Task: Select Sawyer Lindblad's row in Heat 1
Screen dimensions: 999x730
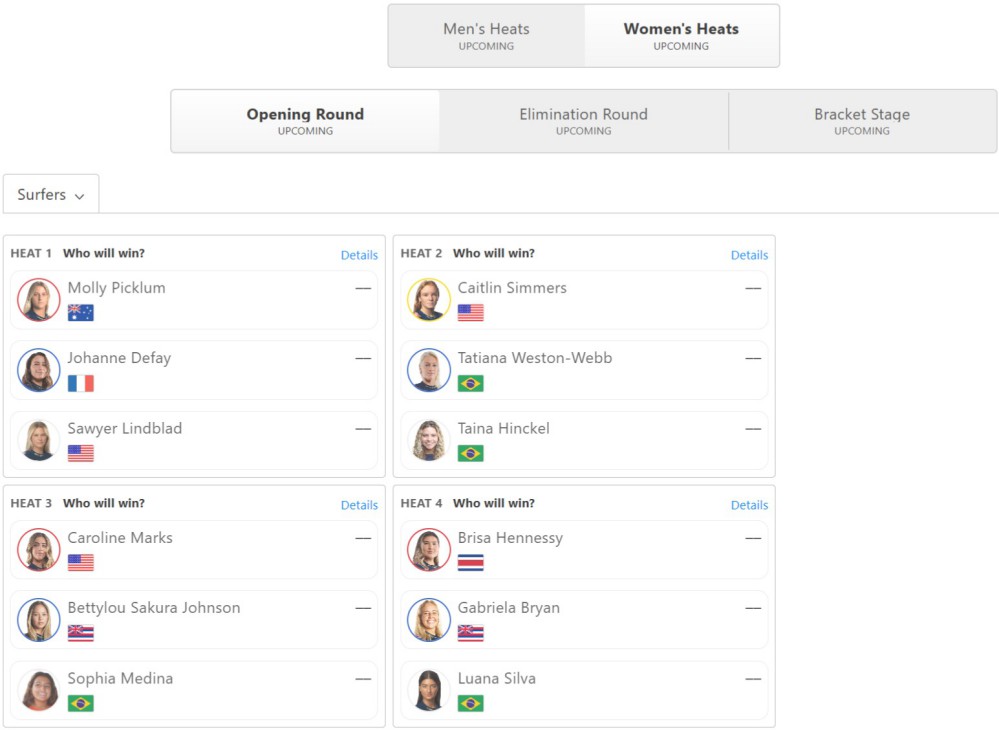Action: point(194,441)
